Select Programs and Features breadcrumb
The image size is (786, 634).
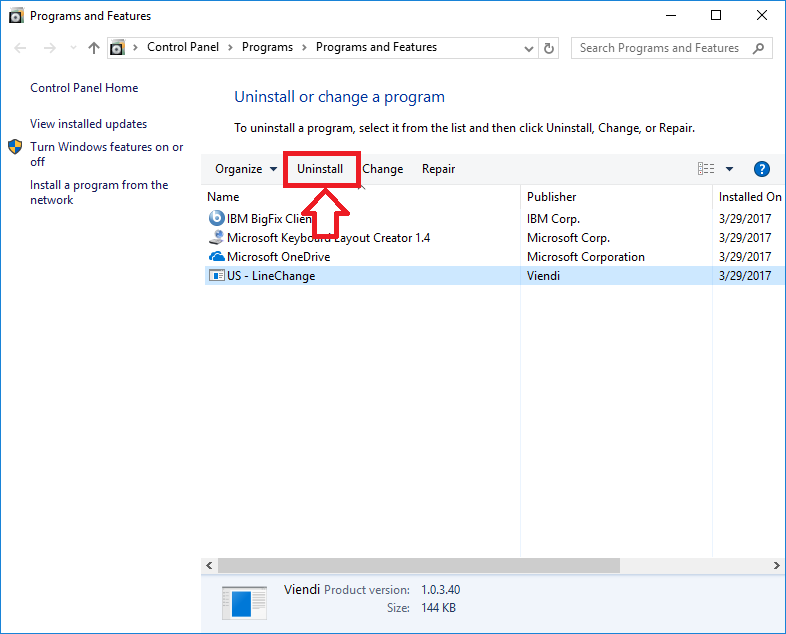pos(376,47)
